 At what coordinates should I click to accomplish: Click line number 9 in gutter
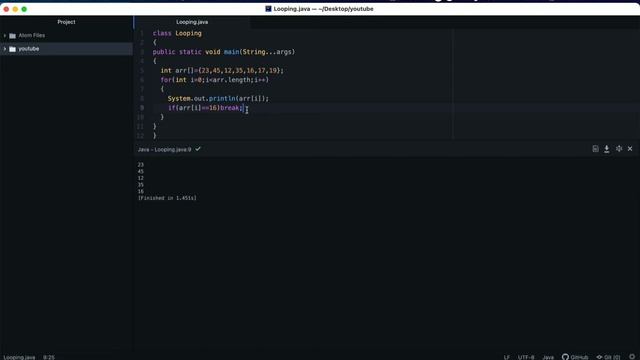click(142, 108)
